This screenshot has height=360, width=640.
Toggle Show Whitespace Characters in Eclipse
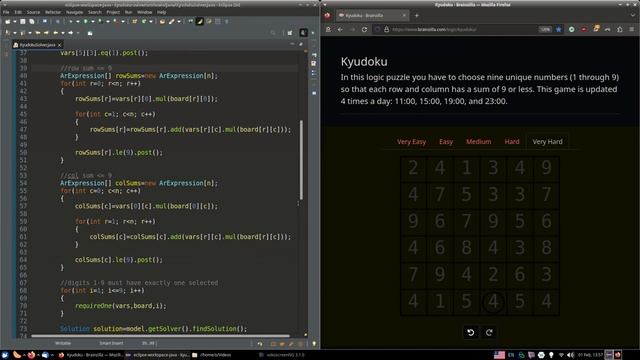(227, 21)
